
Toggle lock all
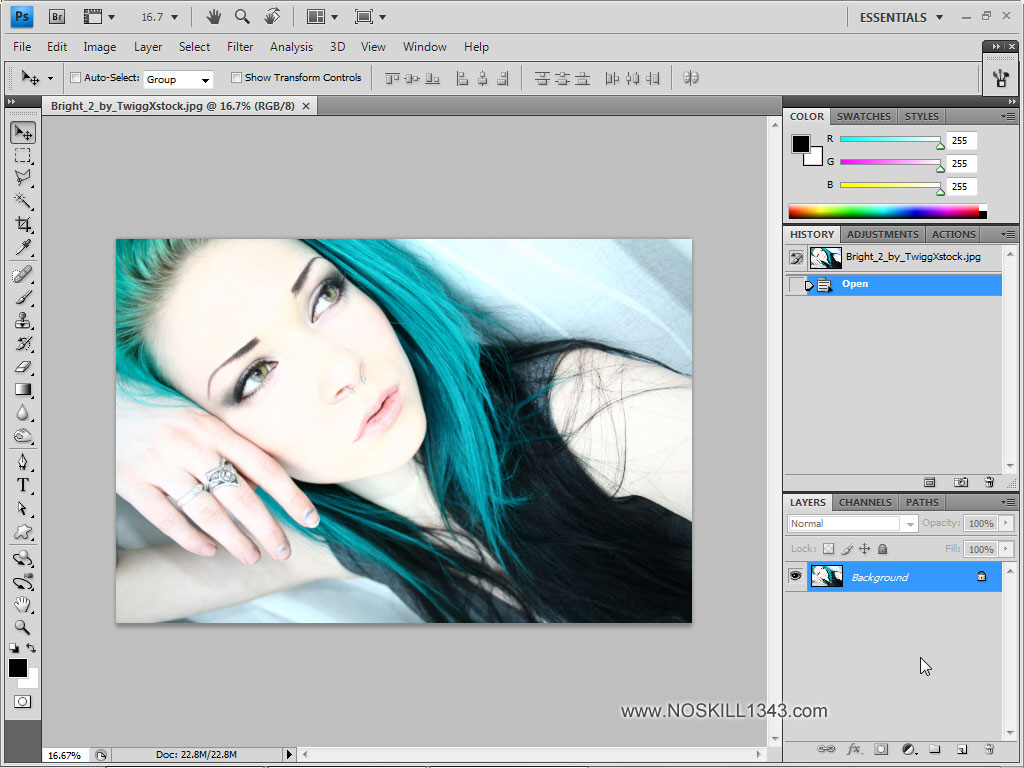point(882,549)
